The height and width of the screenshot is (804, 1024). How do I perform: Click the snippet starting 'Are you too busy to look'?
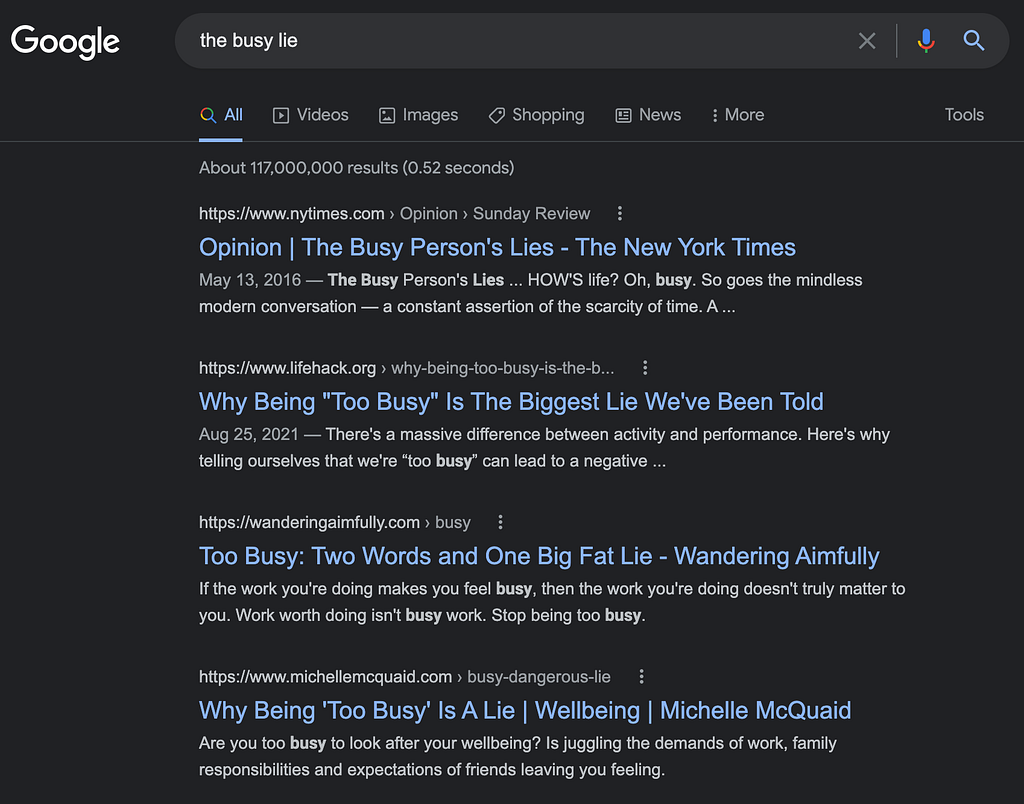pyautogui.click(x=518, y=756)
